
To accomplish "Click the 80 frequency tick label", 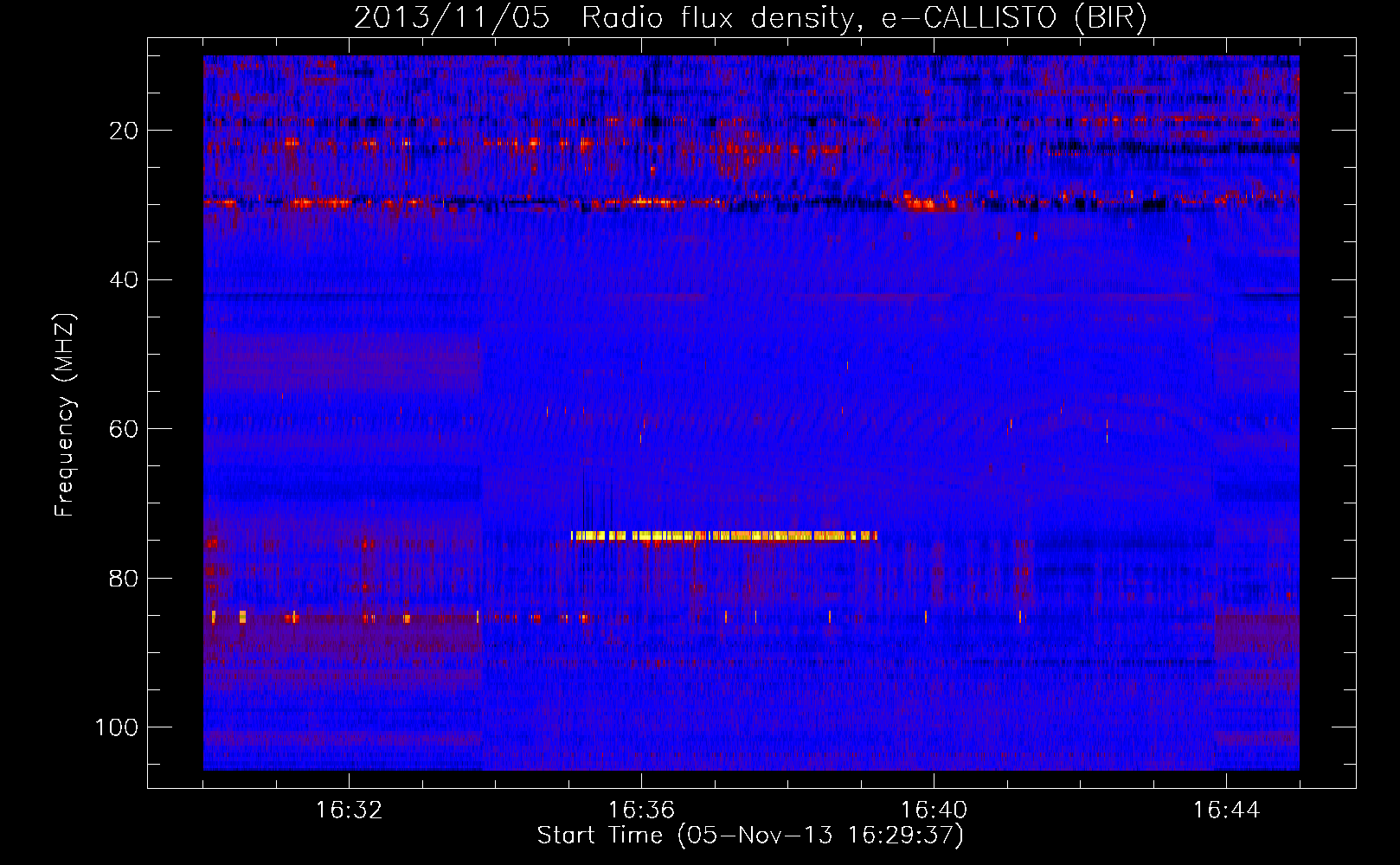I will point(125,579).
